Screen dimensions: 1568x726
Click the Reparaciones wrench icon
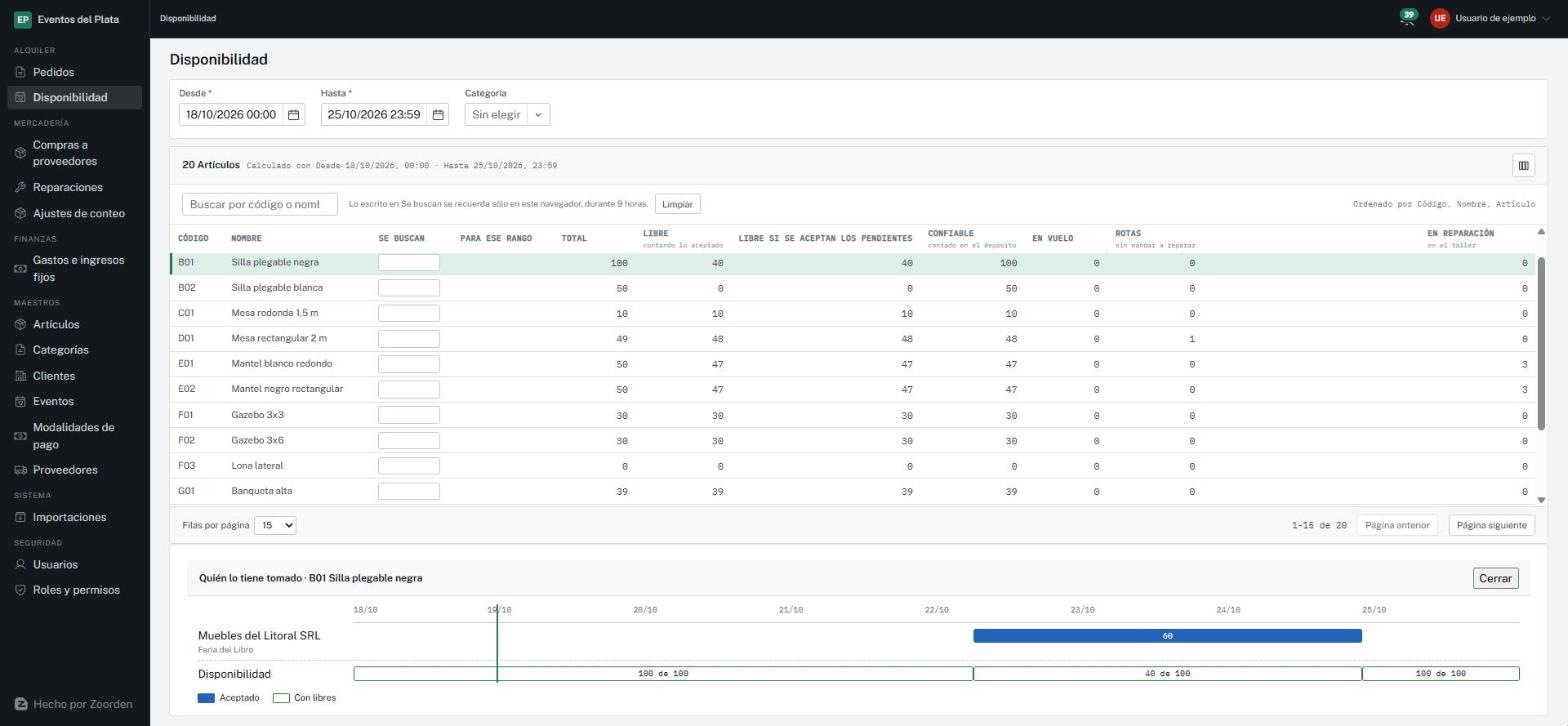(x=21, y=187)
